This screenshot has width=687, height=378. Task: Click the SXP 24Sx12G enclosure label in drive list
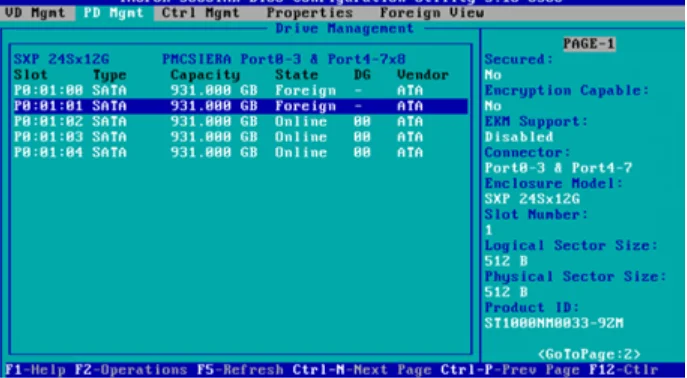point(61,59)
